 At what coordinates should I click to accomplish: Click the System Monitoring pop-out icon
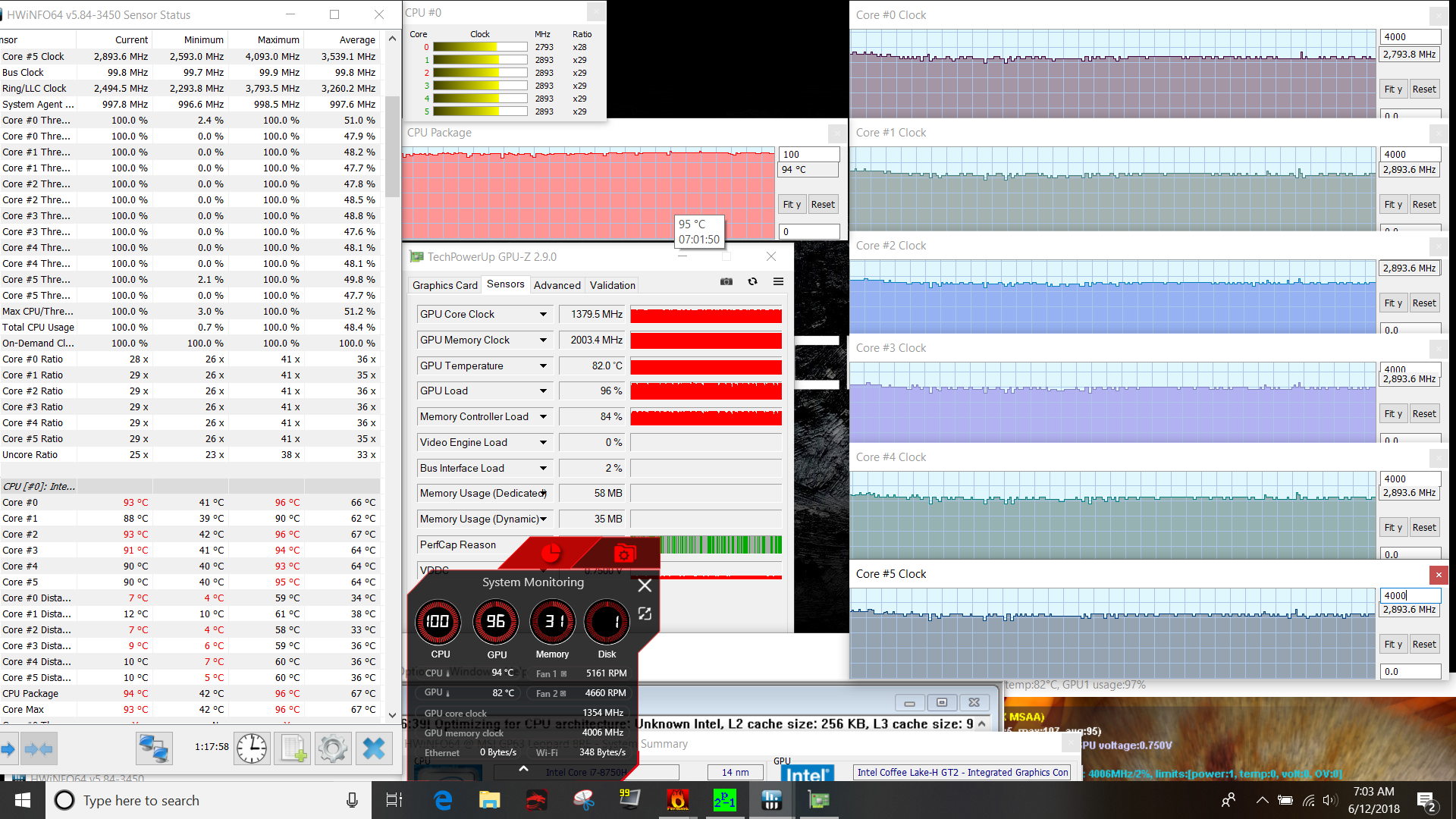click(645, 613)
